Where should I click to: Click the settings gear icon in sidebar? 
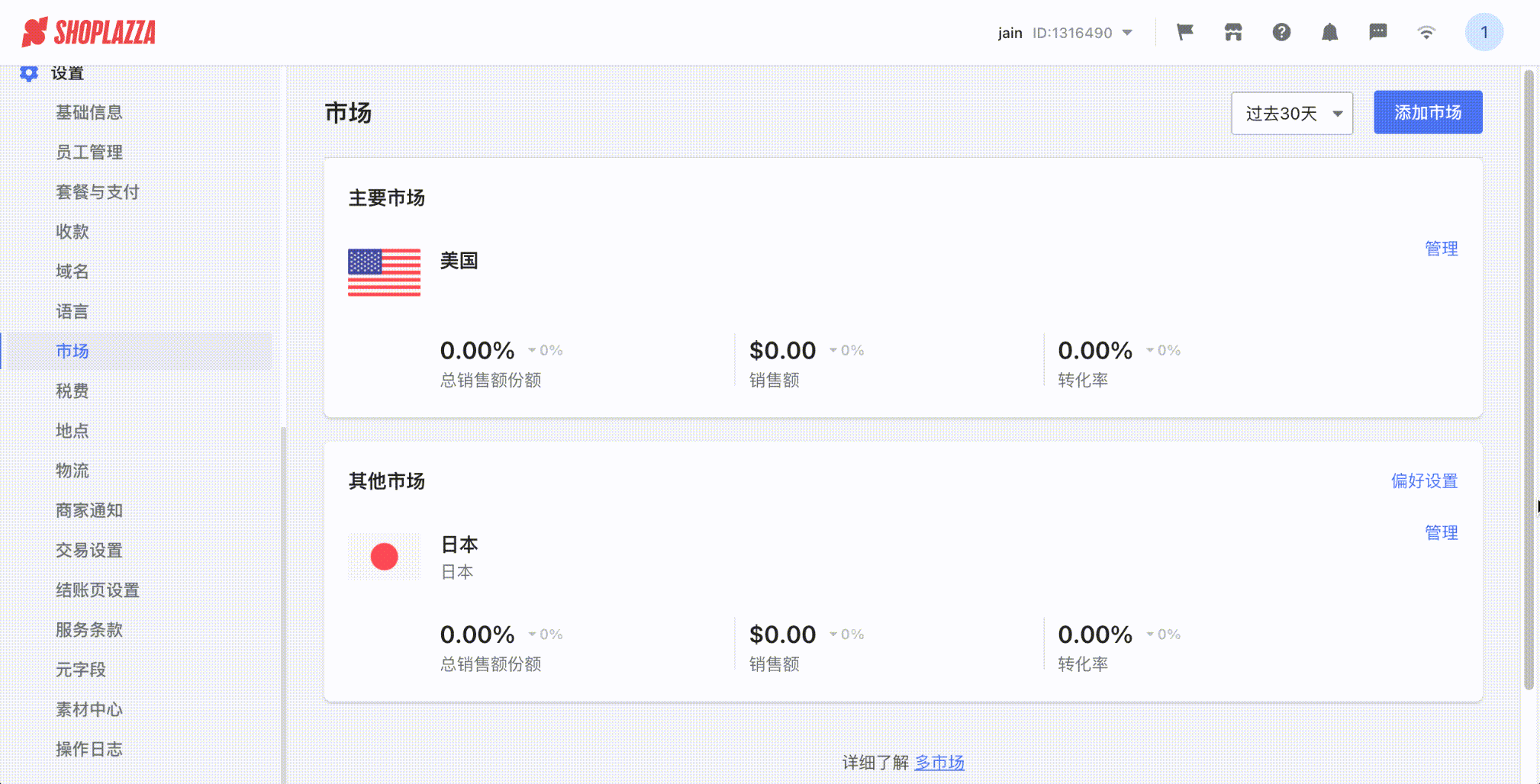pyautogui.click(x=29, y=73)
